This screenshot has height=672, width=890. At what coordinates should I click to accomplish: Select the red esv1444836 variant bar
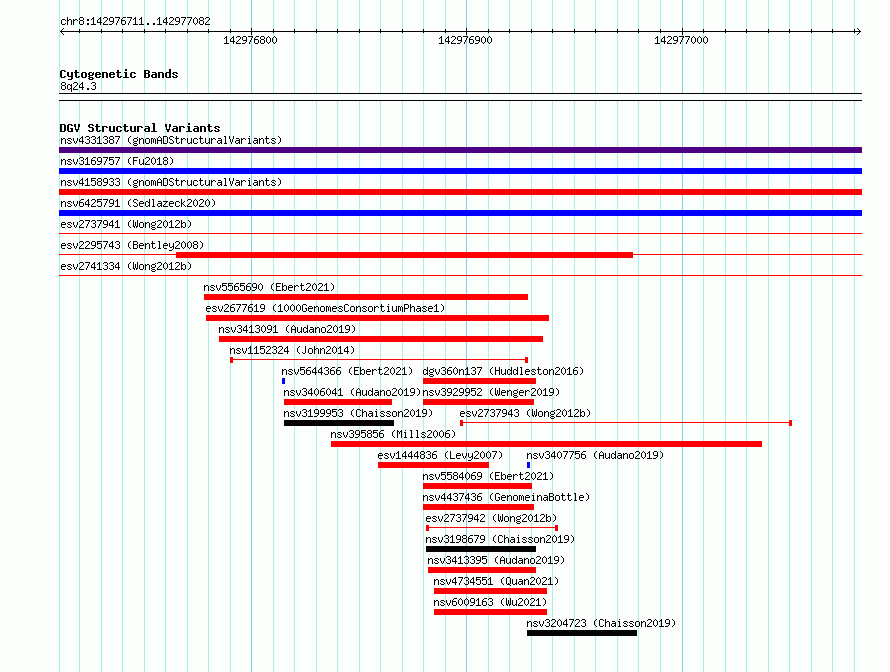click(434, 465)
